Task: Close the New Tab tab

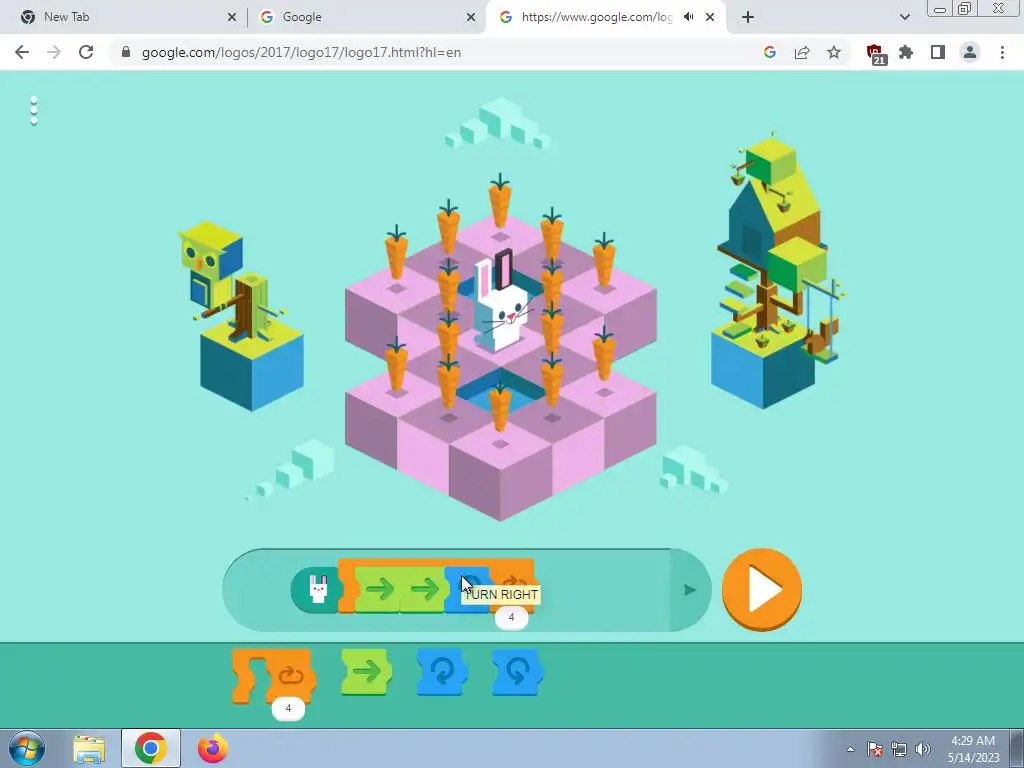Action: tap(232, 17)
